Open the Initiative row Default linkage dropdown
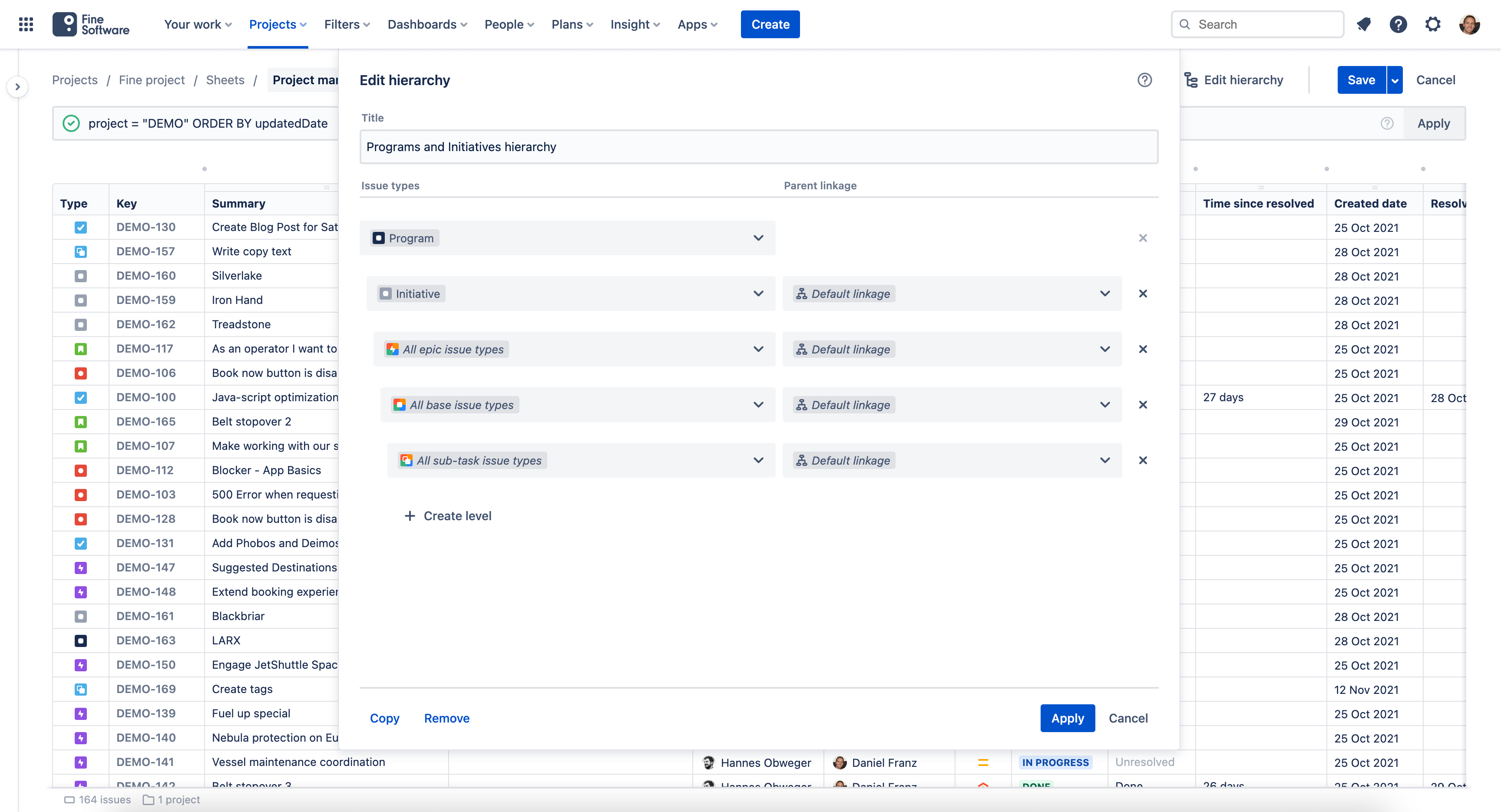Screen dimensions: 1501x812 [x=952, y=294]
